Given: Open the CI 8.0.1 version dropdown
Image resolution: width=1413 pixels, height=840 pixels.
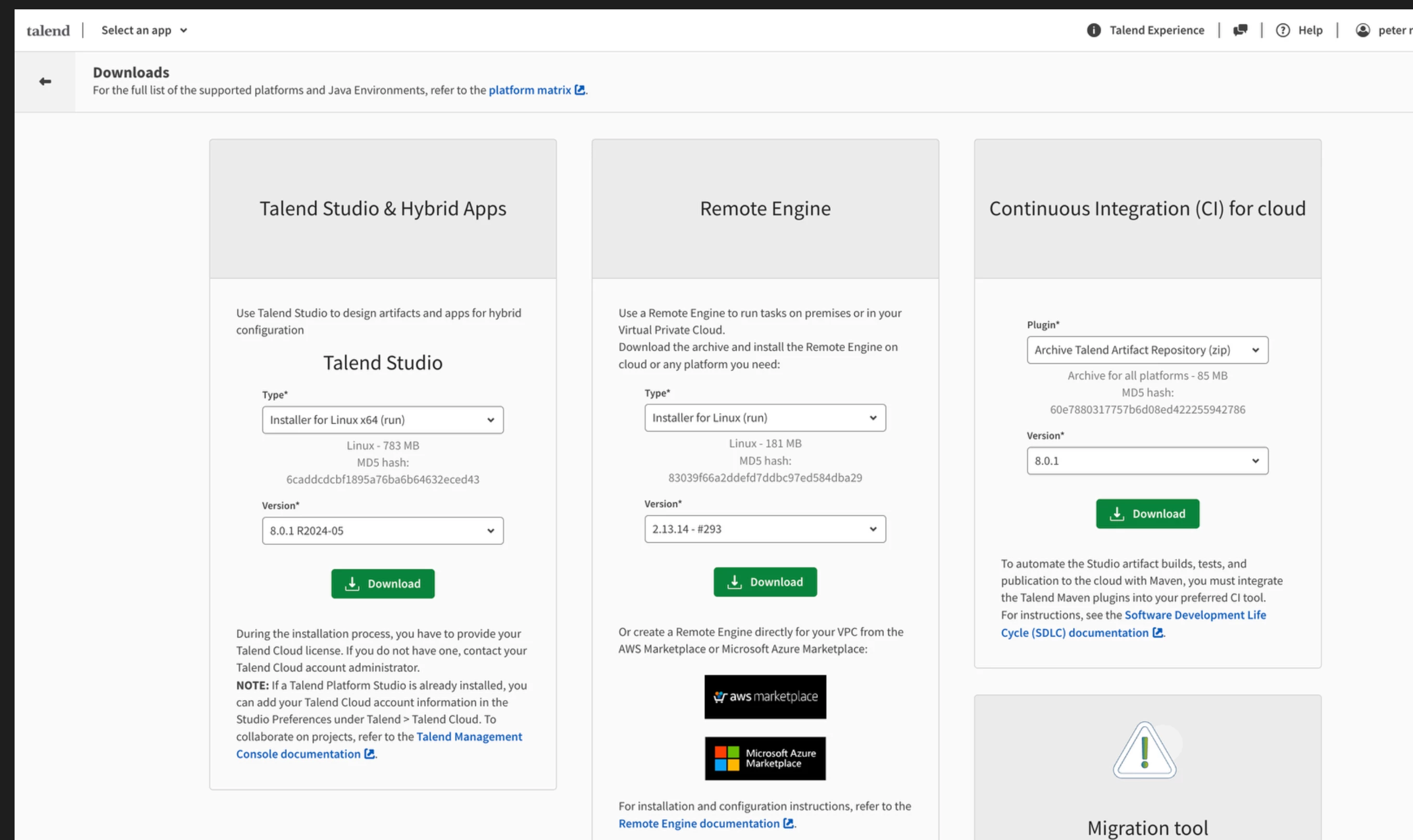Looking at the screenshot, I should [x=1147, y=461].
